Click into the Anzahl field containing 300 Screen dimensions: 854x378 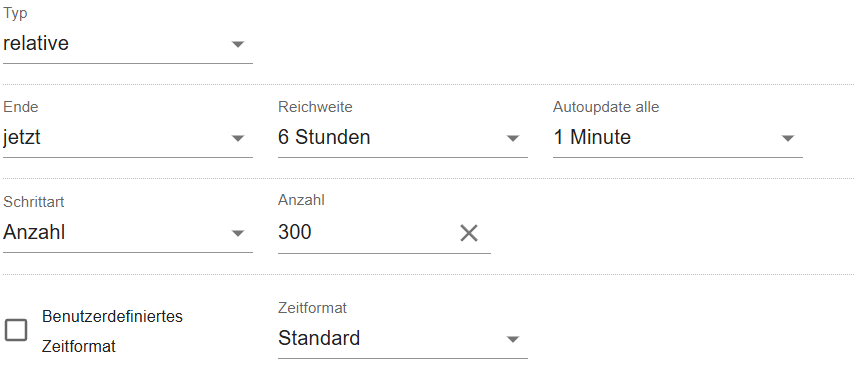365,233
